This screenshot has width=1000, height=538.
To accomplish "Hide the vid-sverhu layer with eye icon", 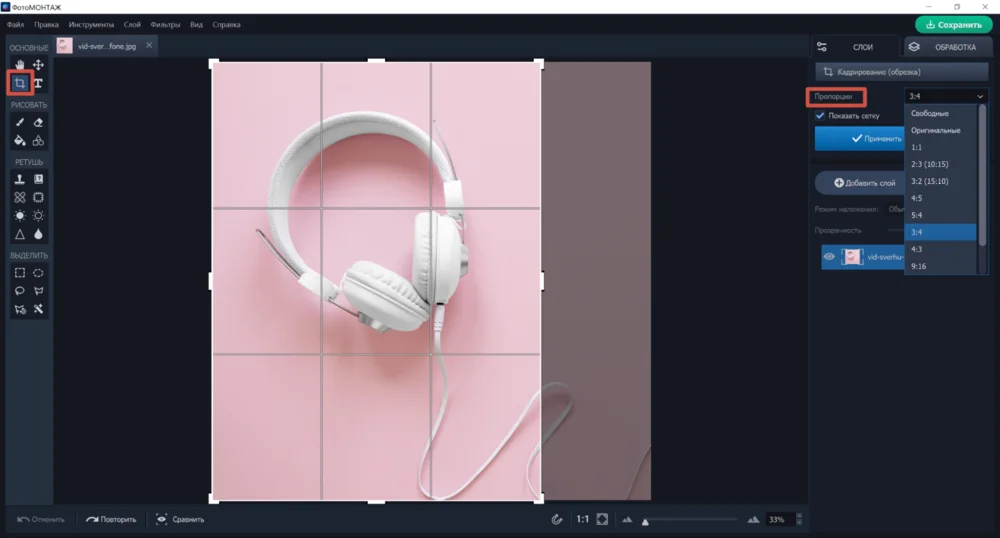I will pyautogui.click(x=829, y=257).
